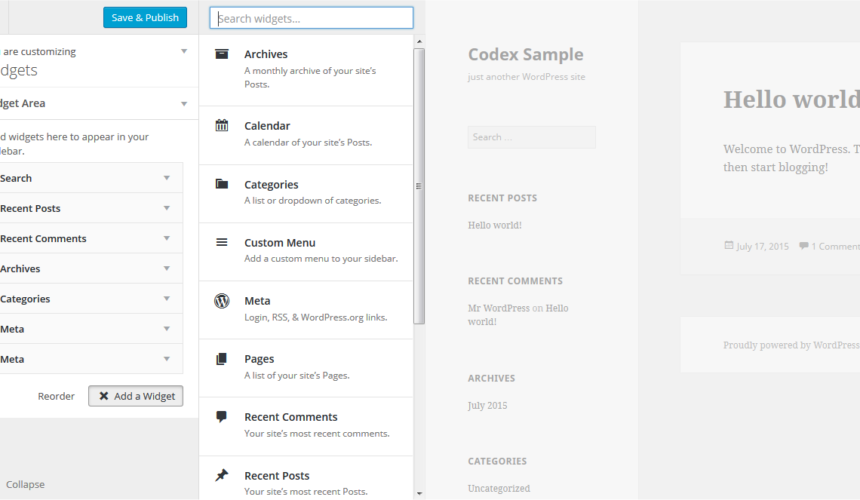Click the Recent Posts pin icon

(x=222, y=475)
